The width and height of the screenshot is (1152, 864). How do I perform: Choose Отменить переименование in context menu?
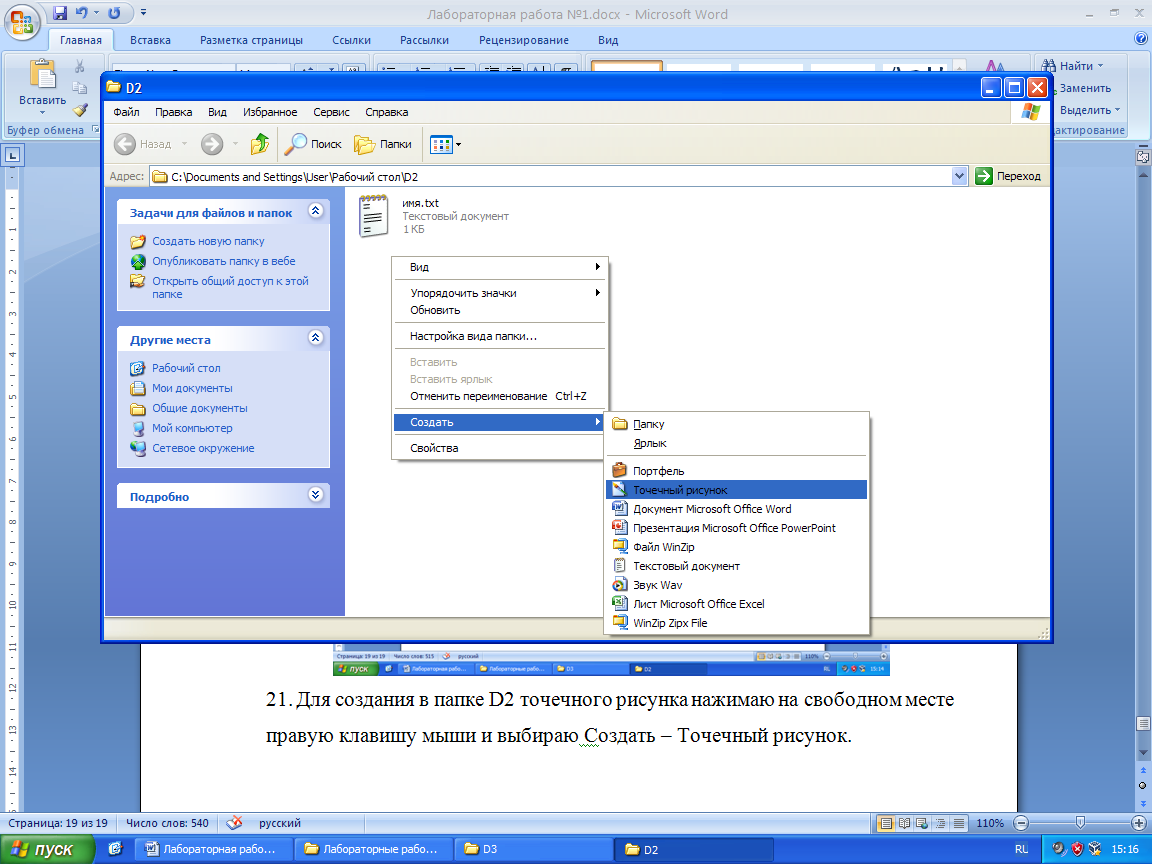pyautogui.click(x=499, y=396)
